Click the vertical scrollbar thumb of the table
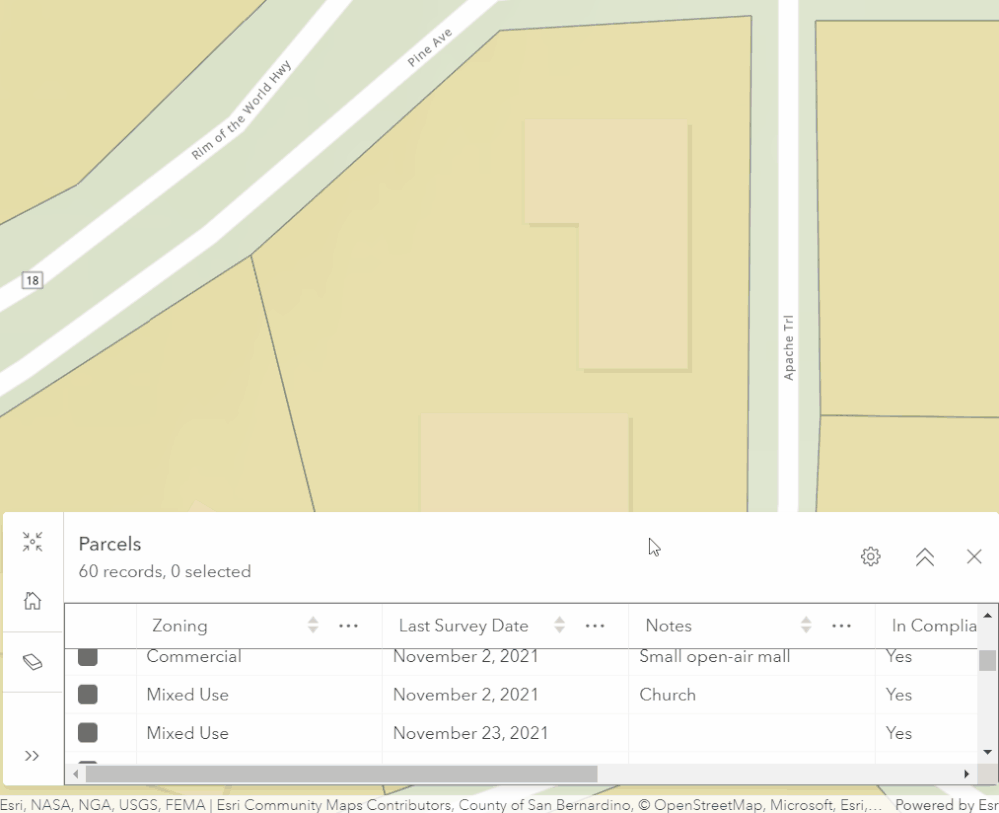This screenshot has width=999, height=813. pyautogui.click(x=988, y=660)
